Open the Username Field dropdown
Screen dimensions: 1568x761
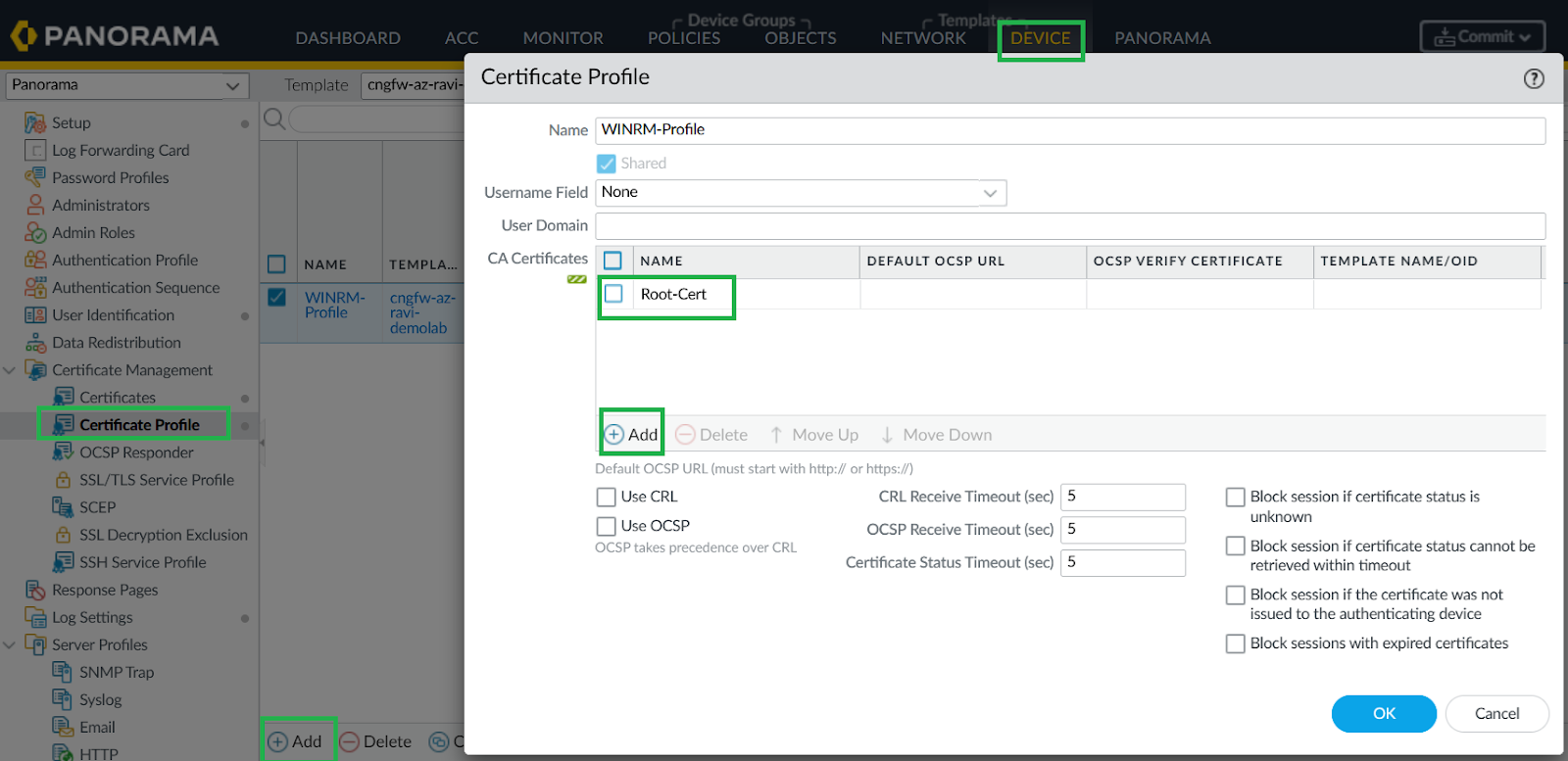point(990,193)
